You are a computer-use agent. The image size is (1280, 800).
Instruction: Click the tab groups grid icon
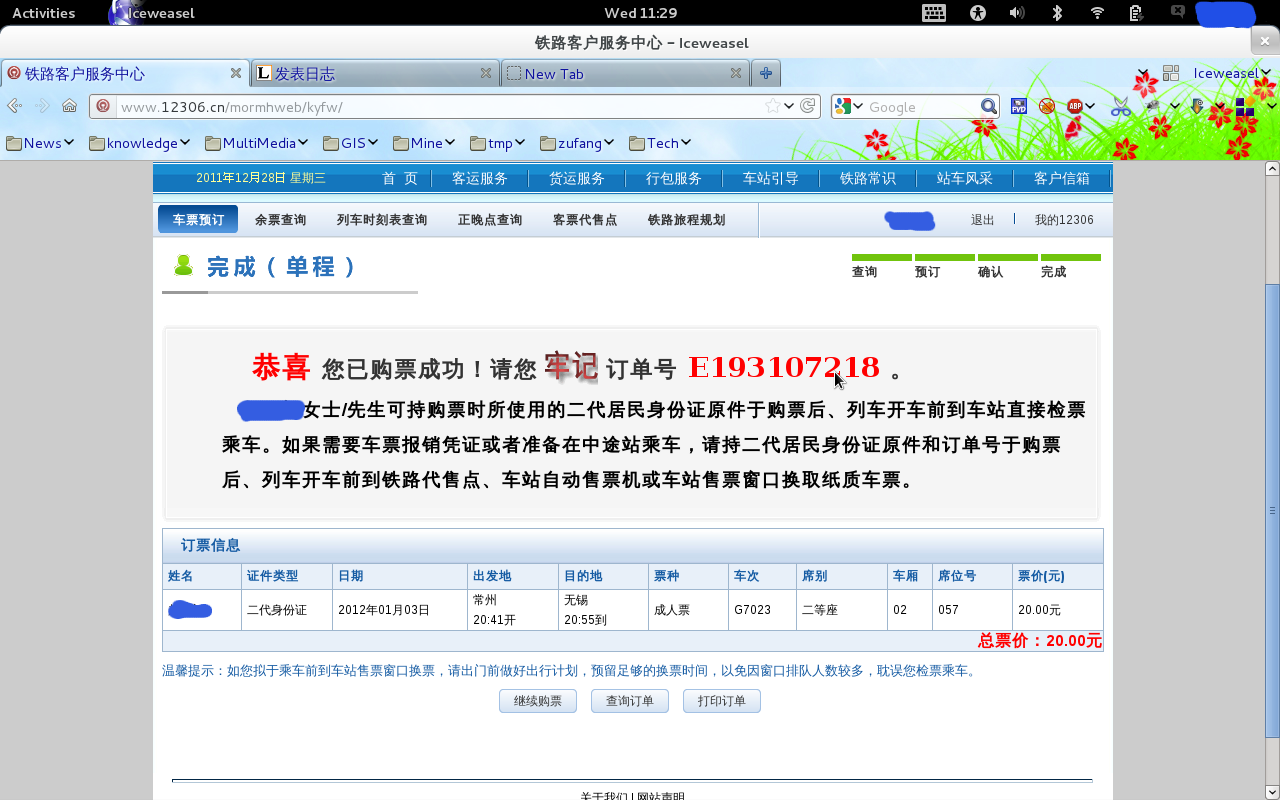click(1170, 73)
